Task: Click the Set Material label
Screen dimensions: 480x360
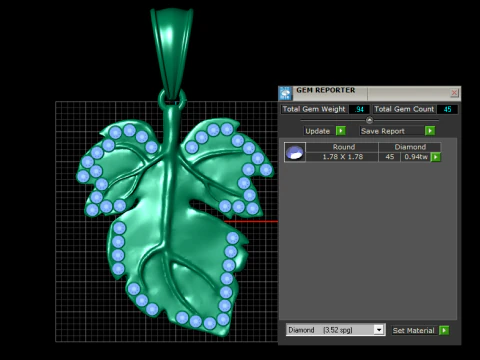Action: pos(413,330)
